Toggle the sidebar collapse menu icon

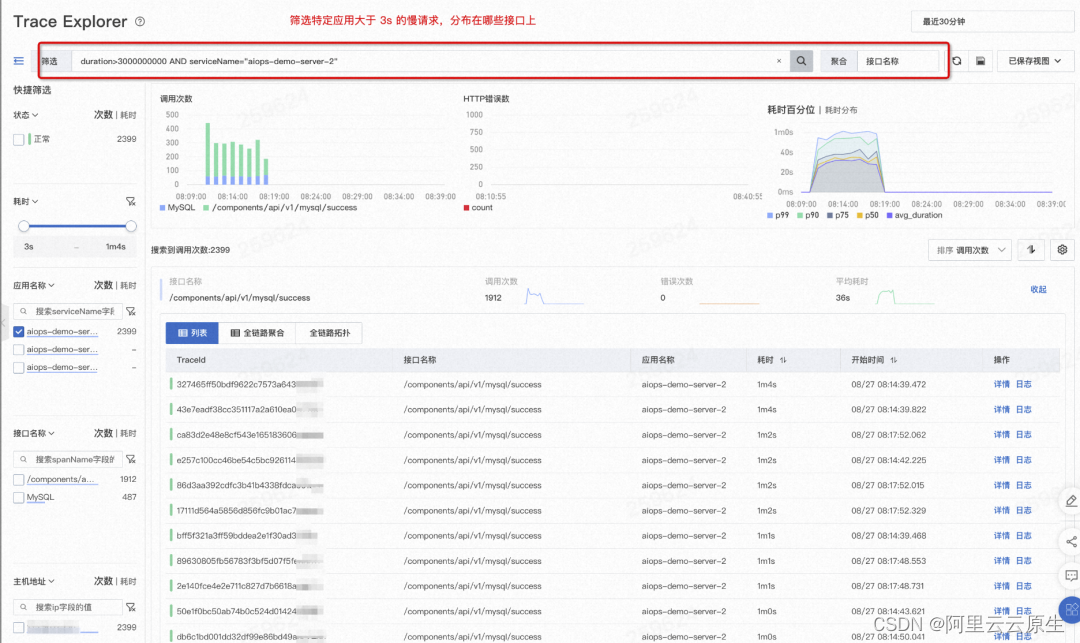coord(19,61)
